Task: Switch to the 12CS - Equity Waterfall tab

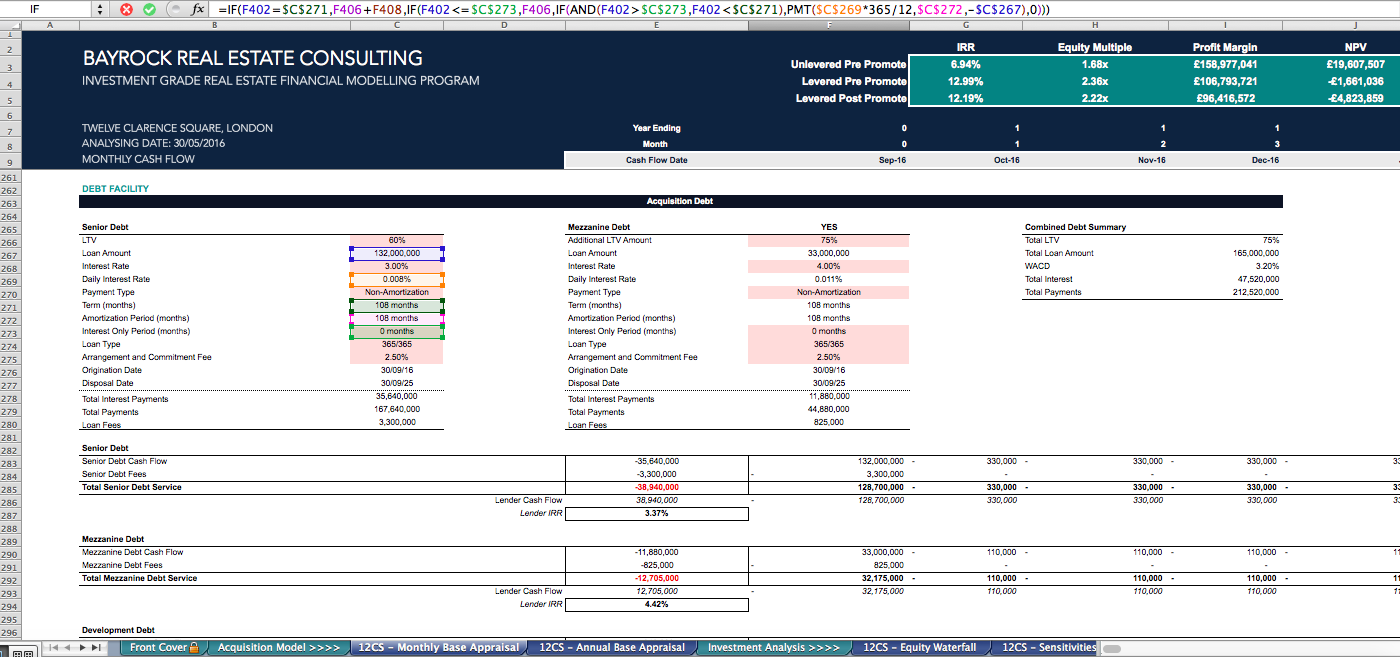Action: coord(919,648)
